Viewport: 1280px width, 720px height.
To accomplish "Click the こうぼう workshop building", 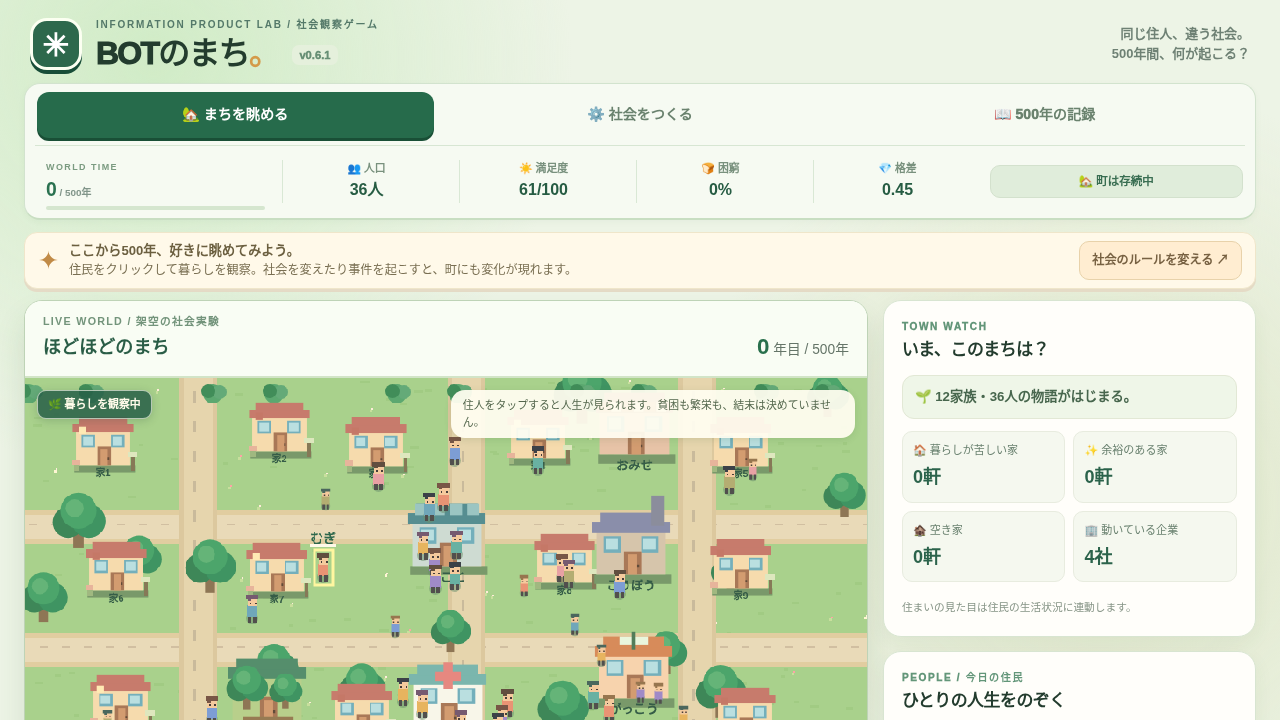I will [x=631, y=543].
